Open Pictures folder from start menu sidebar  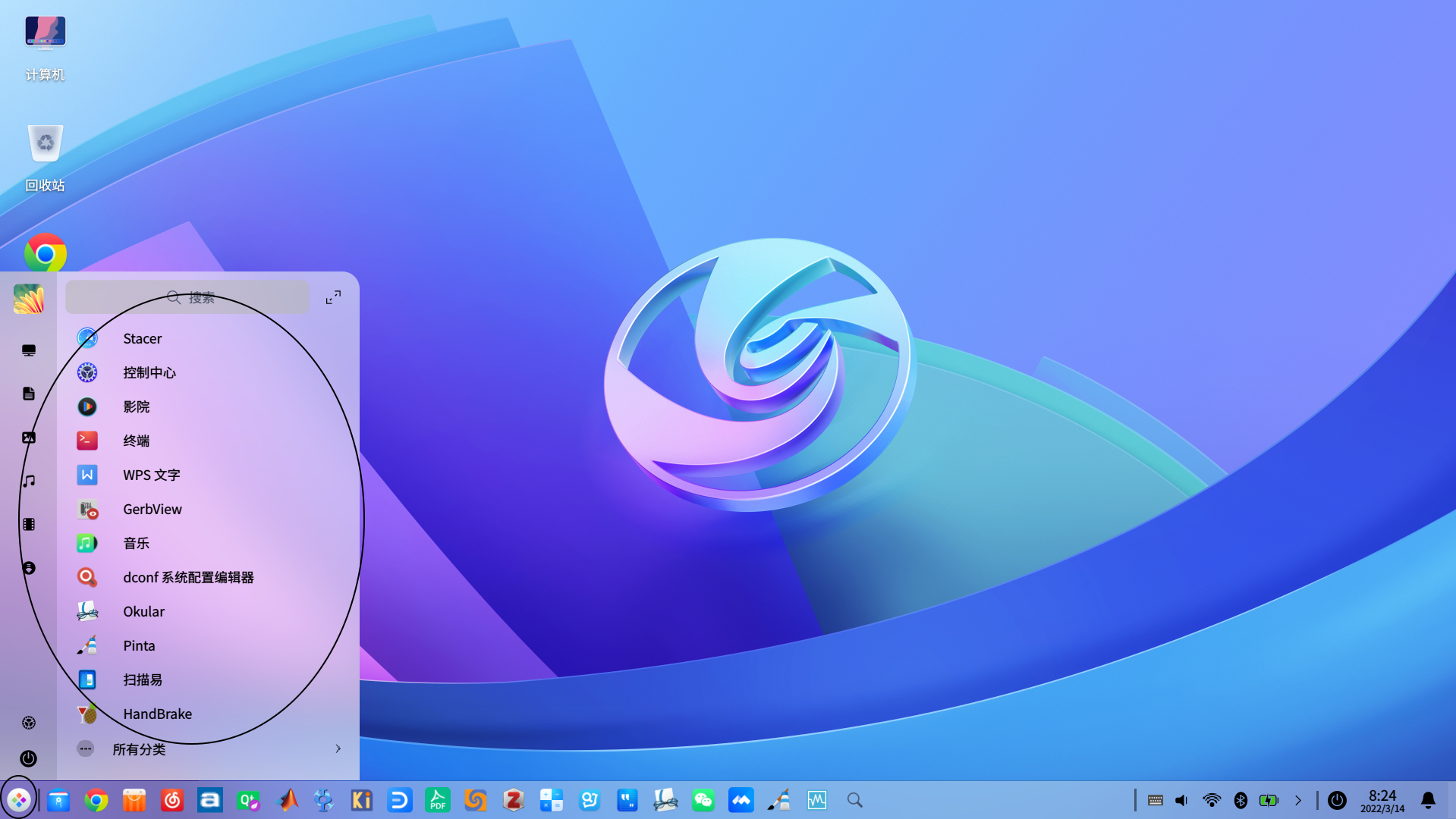[29, 438]
